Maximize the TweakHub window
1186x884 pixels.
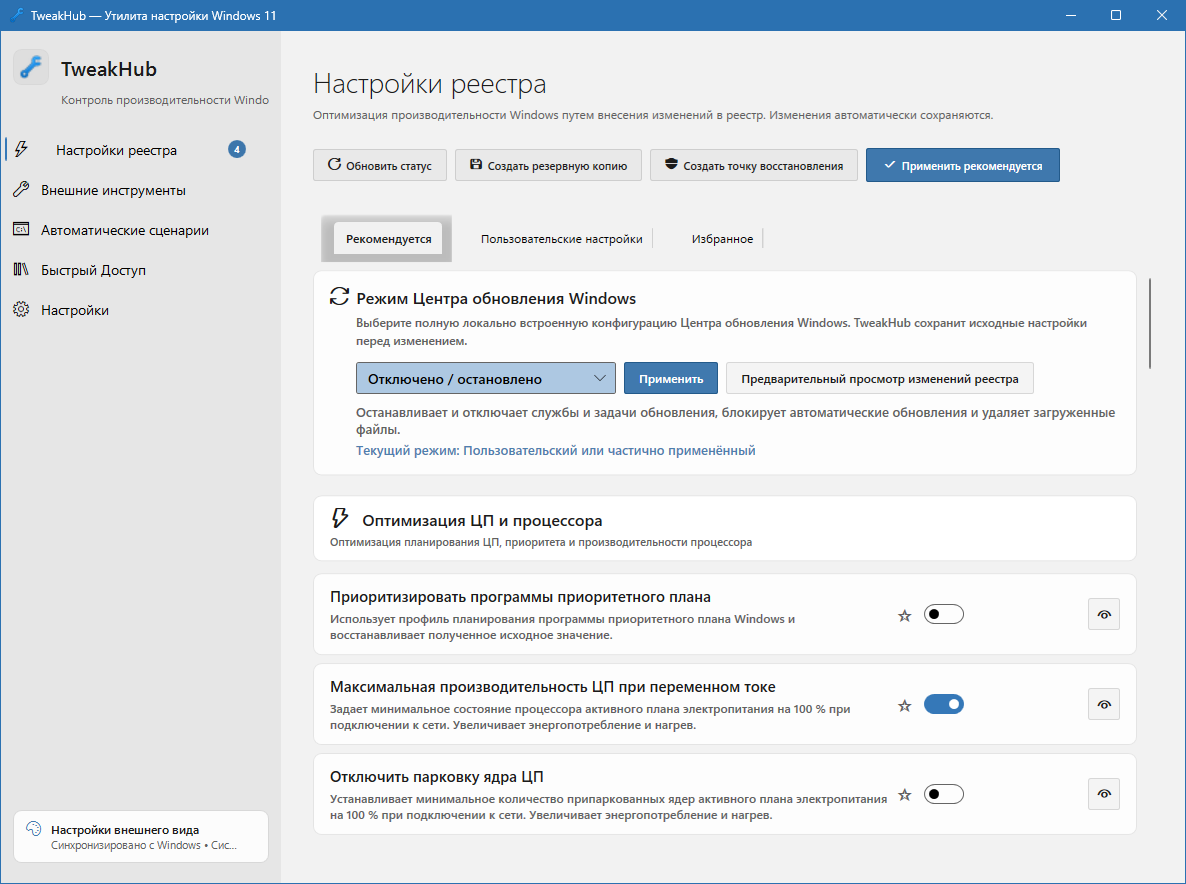pos(1116,15)
